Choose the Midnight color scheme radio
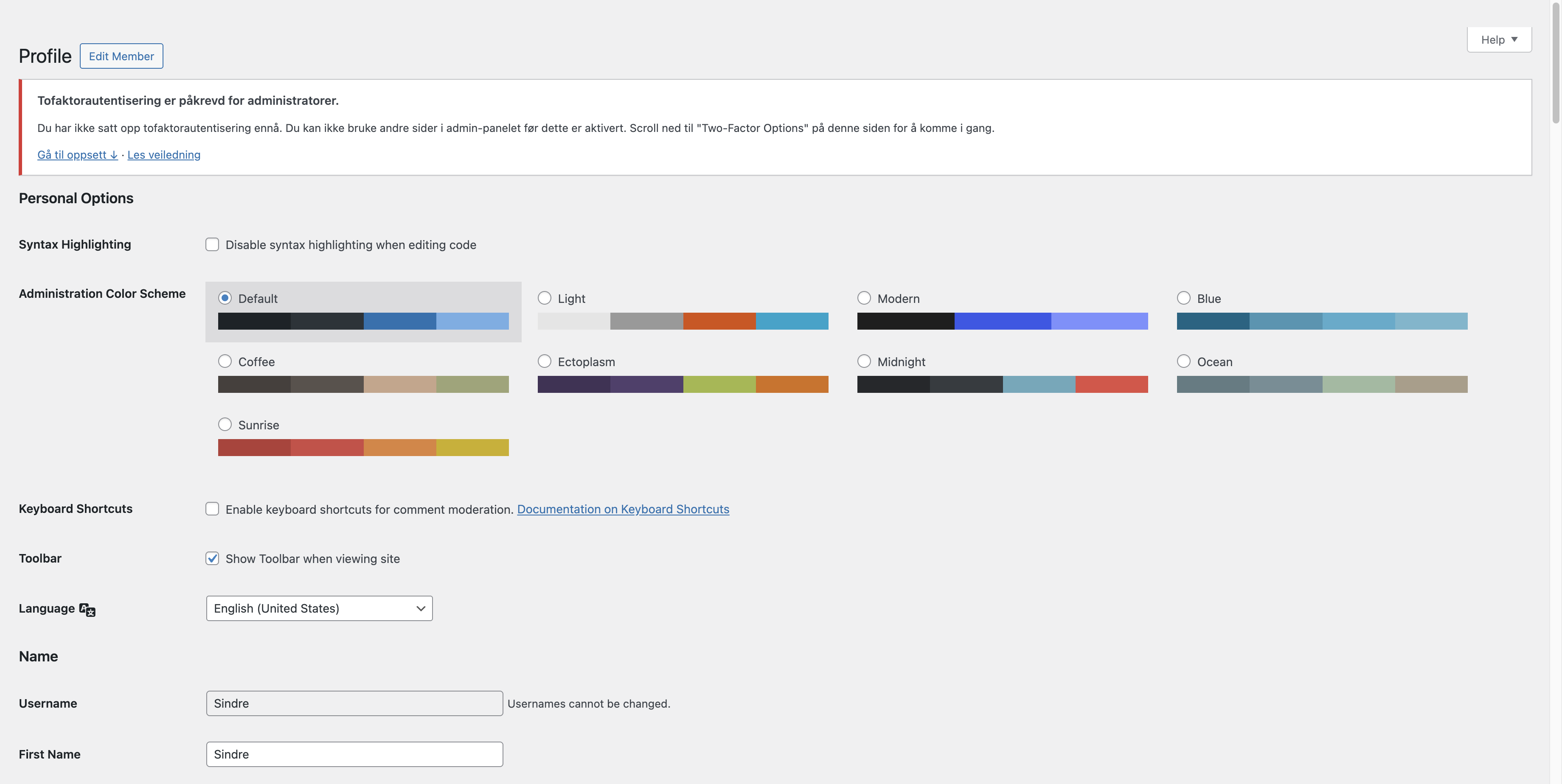The width and height of the screenshot is (1562, 784). click(x=863, y=361)
